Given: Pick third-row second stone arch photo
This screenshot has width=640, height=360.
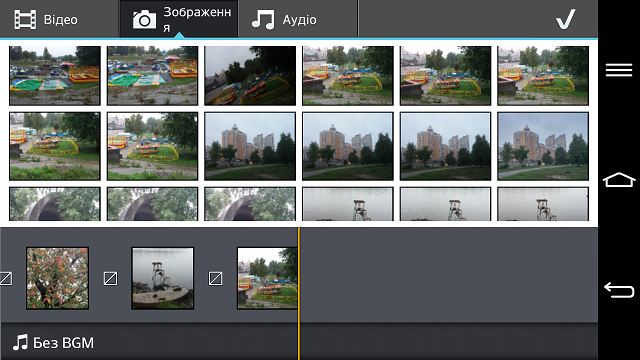Looking at the screenshot, I should pos(152,204).
